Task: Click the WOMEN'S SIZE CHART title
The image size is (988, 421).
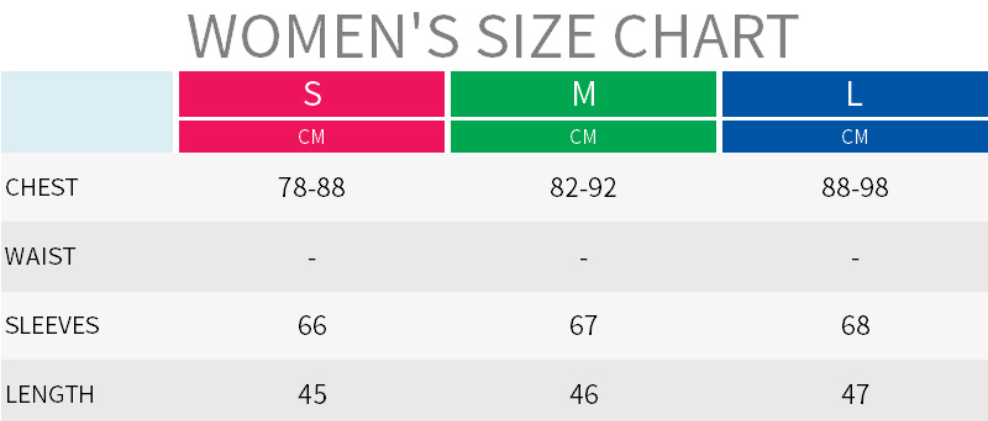Action: 493,36
